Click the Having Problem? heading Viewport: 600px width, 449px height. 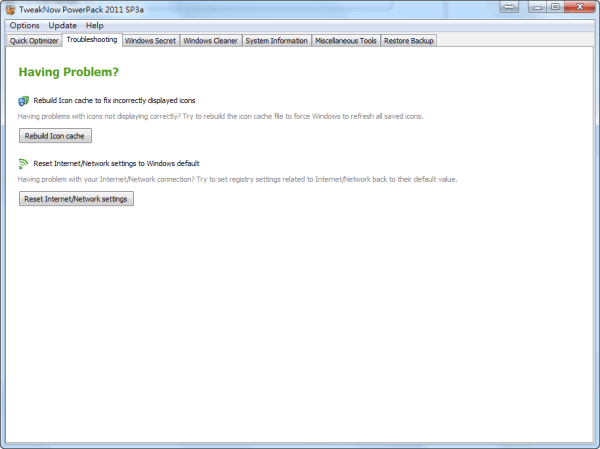(68, 72)
